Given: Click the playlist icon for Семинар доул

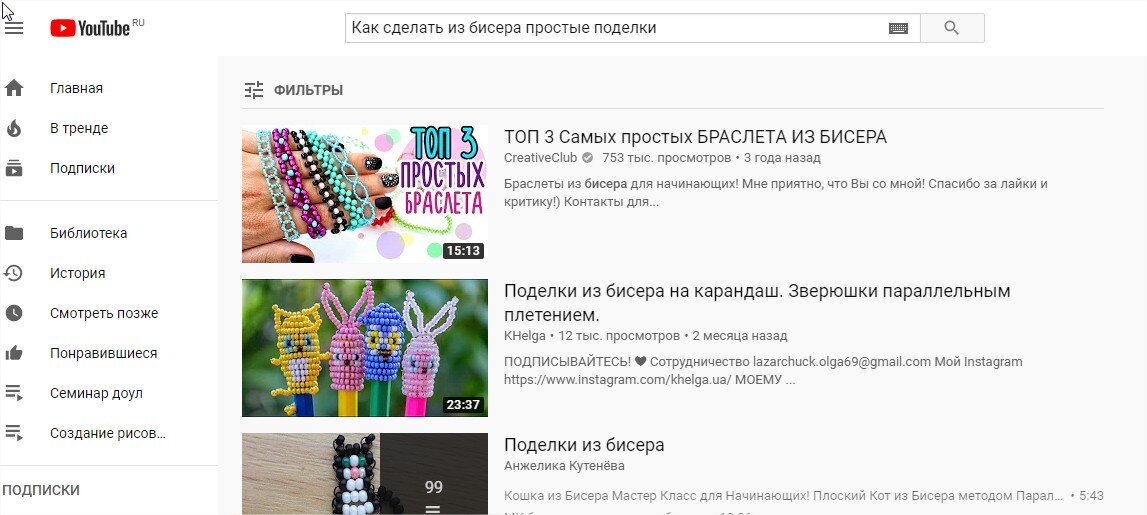Looking at the screenshot, I should (x=14, y=394).
